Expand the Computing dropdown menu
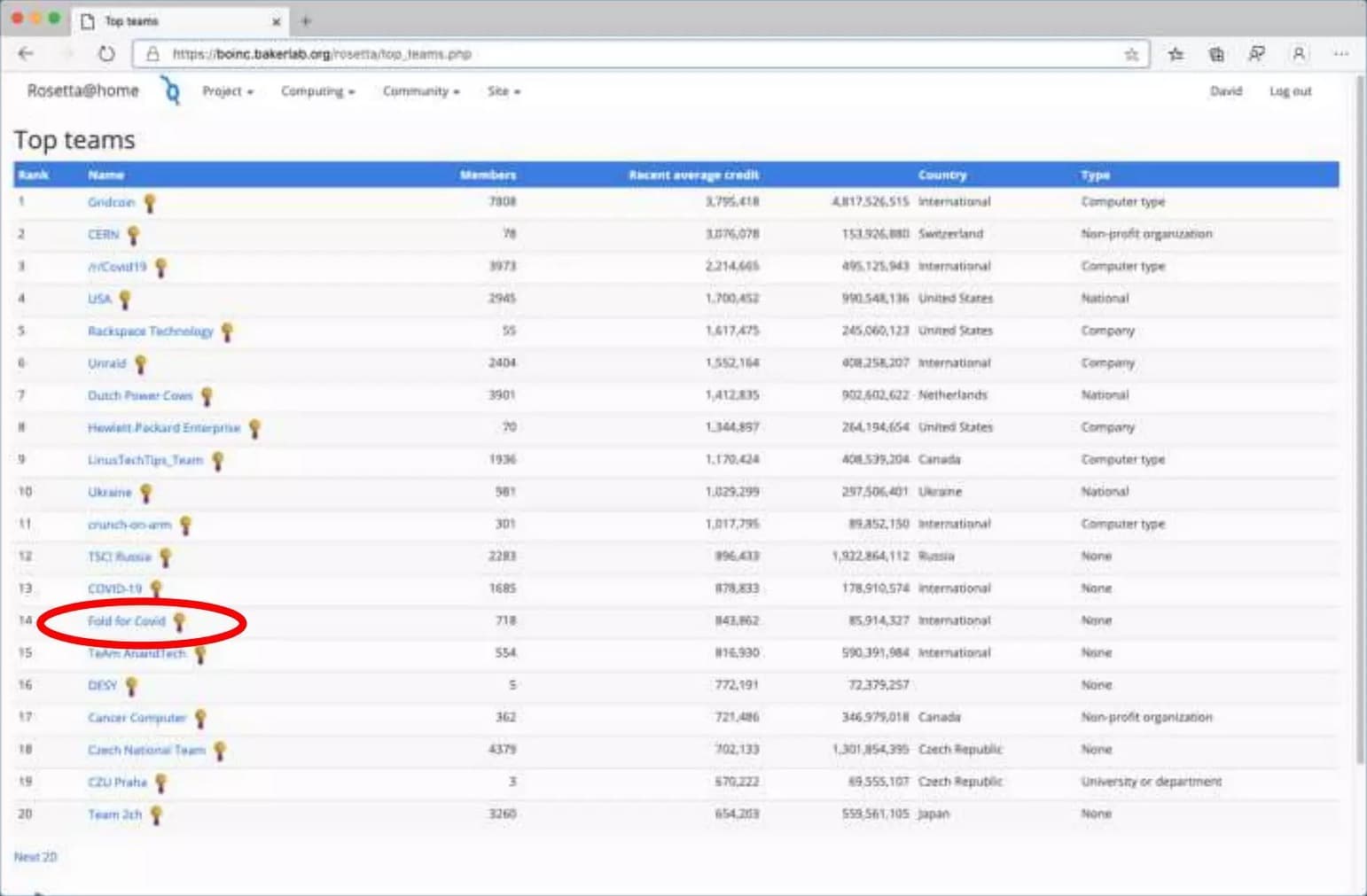The height and width of the screenshot is (896, 1367). (x=317, y=91)
